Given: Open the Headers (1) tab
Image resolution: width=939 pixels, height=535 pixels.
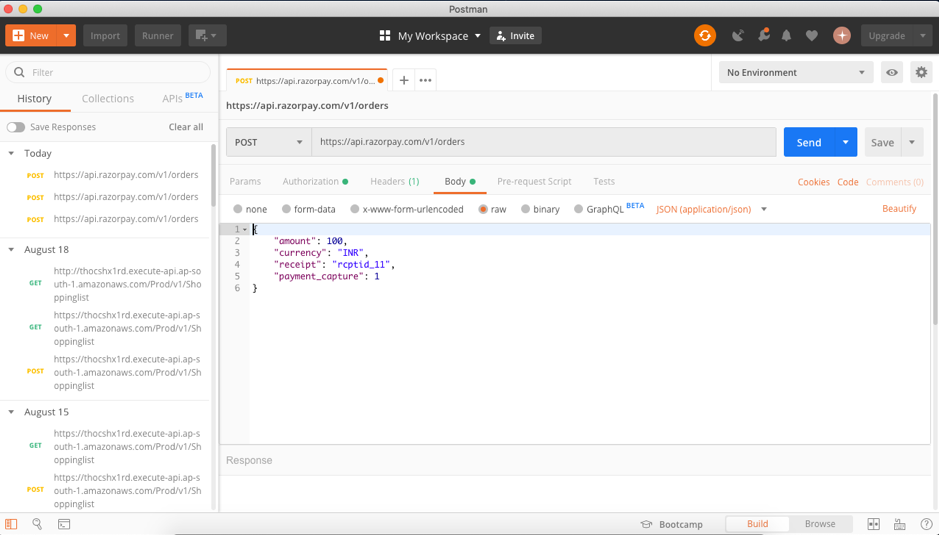Looking at the screenshot, I should pyautogui.click(x=395, y=182).
